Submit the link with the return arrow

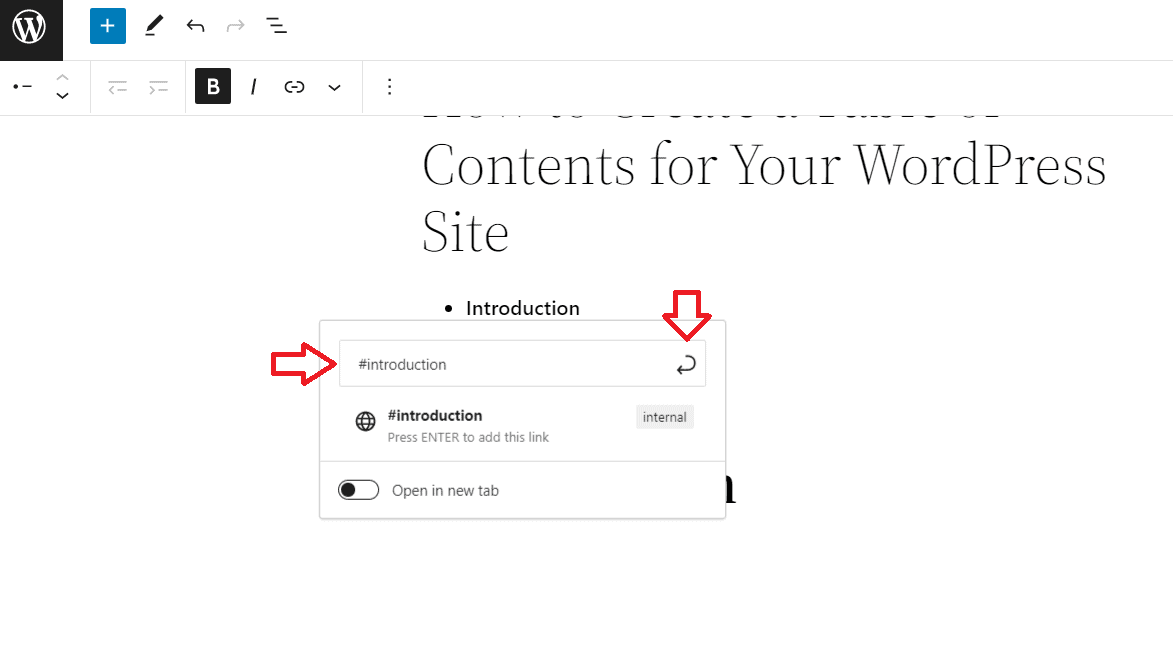(x=686, y=364)
